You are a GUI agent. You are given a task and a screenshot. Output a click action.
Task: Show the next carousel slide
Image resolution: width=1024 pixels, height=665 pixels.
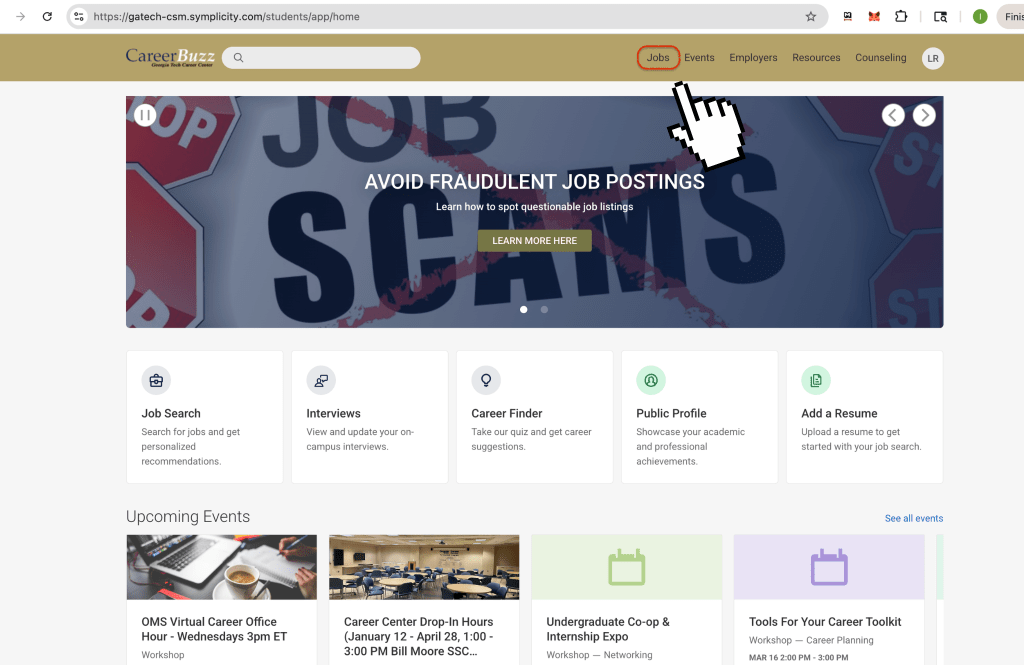point(923,115)
